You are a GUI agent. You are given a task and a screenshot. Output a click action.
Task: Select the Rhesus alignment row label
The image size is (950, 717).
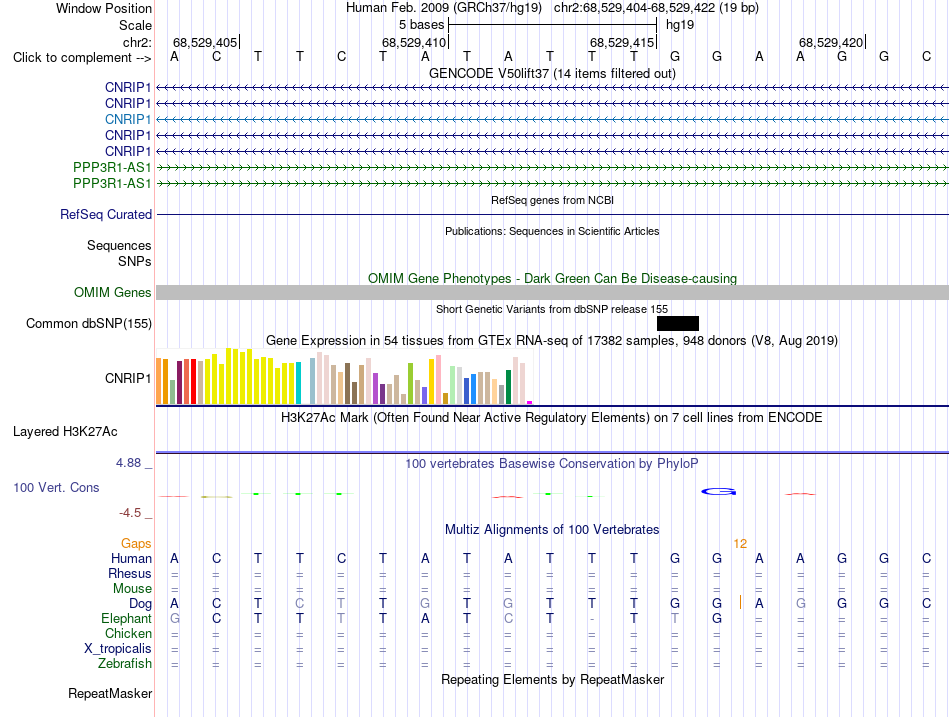[x=130, y=573]
